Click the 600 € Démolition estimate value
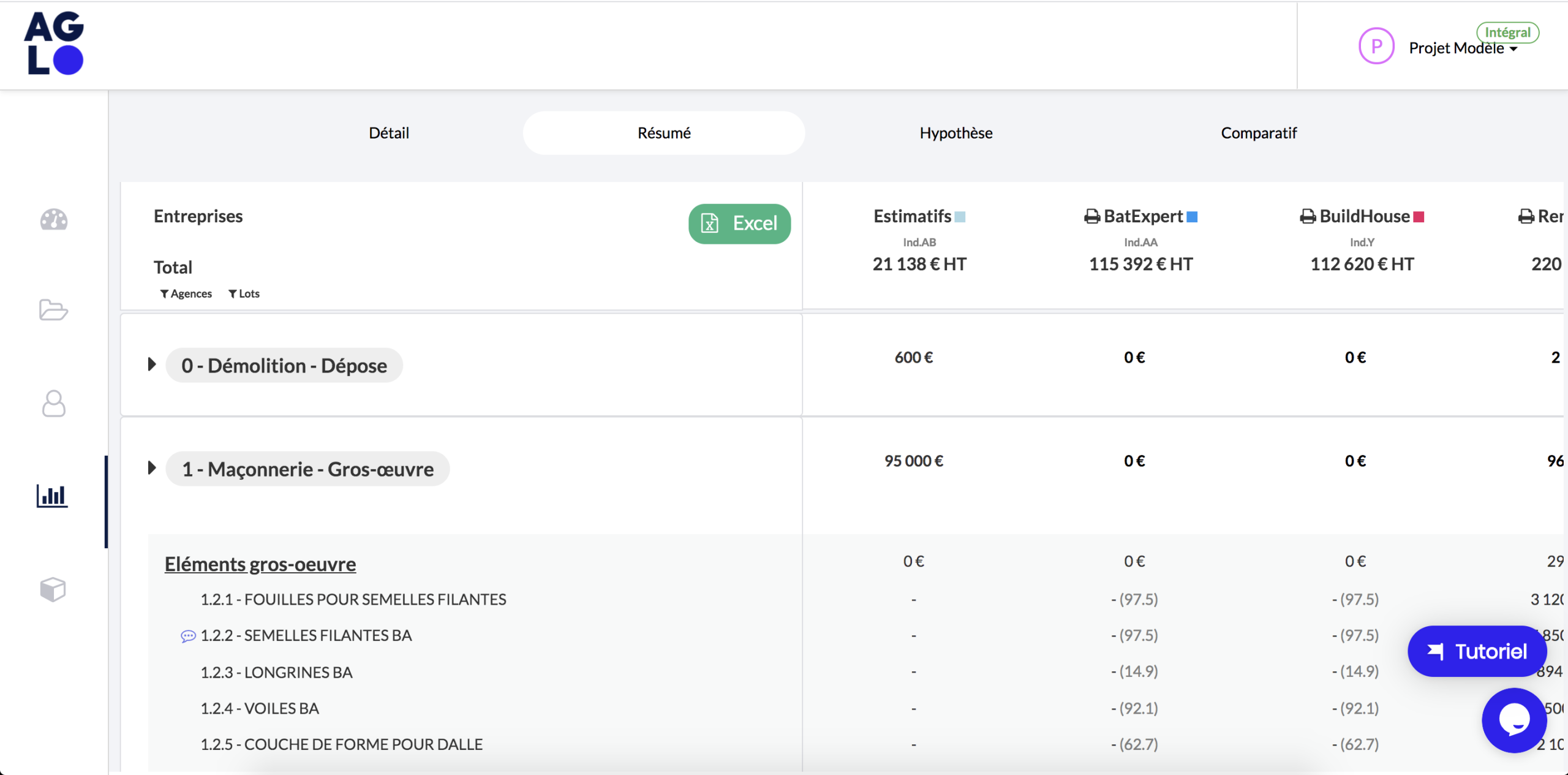The width and height of the screenshot is (1568, 775). click(x=914, y=357)
